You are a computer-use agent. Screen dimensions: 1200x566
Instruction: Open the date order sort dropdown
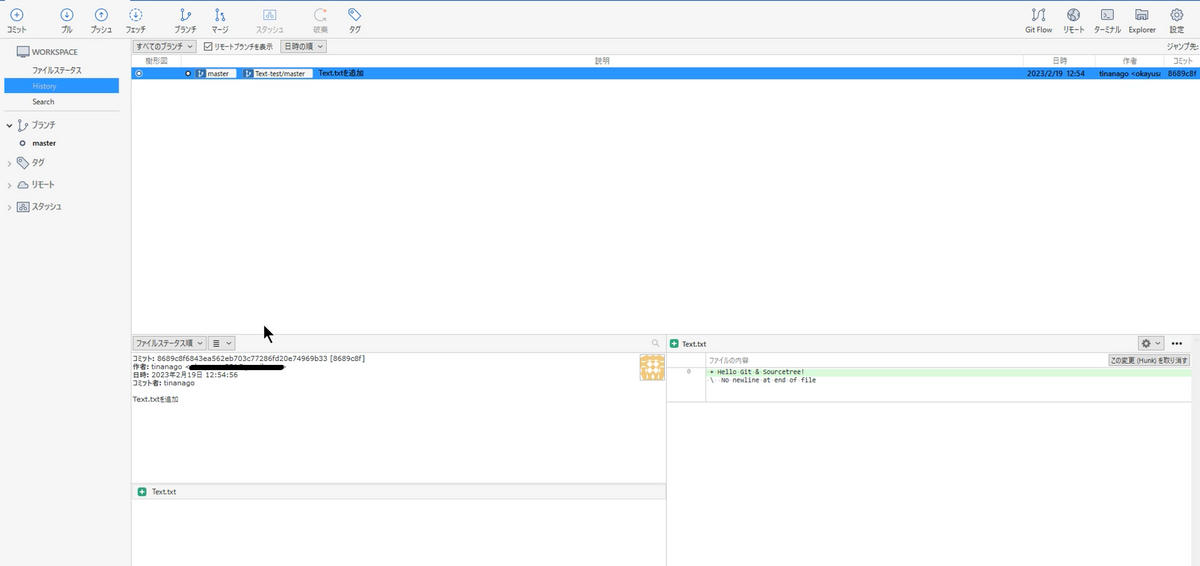coord(302,47)
